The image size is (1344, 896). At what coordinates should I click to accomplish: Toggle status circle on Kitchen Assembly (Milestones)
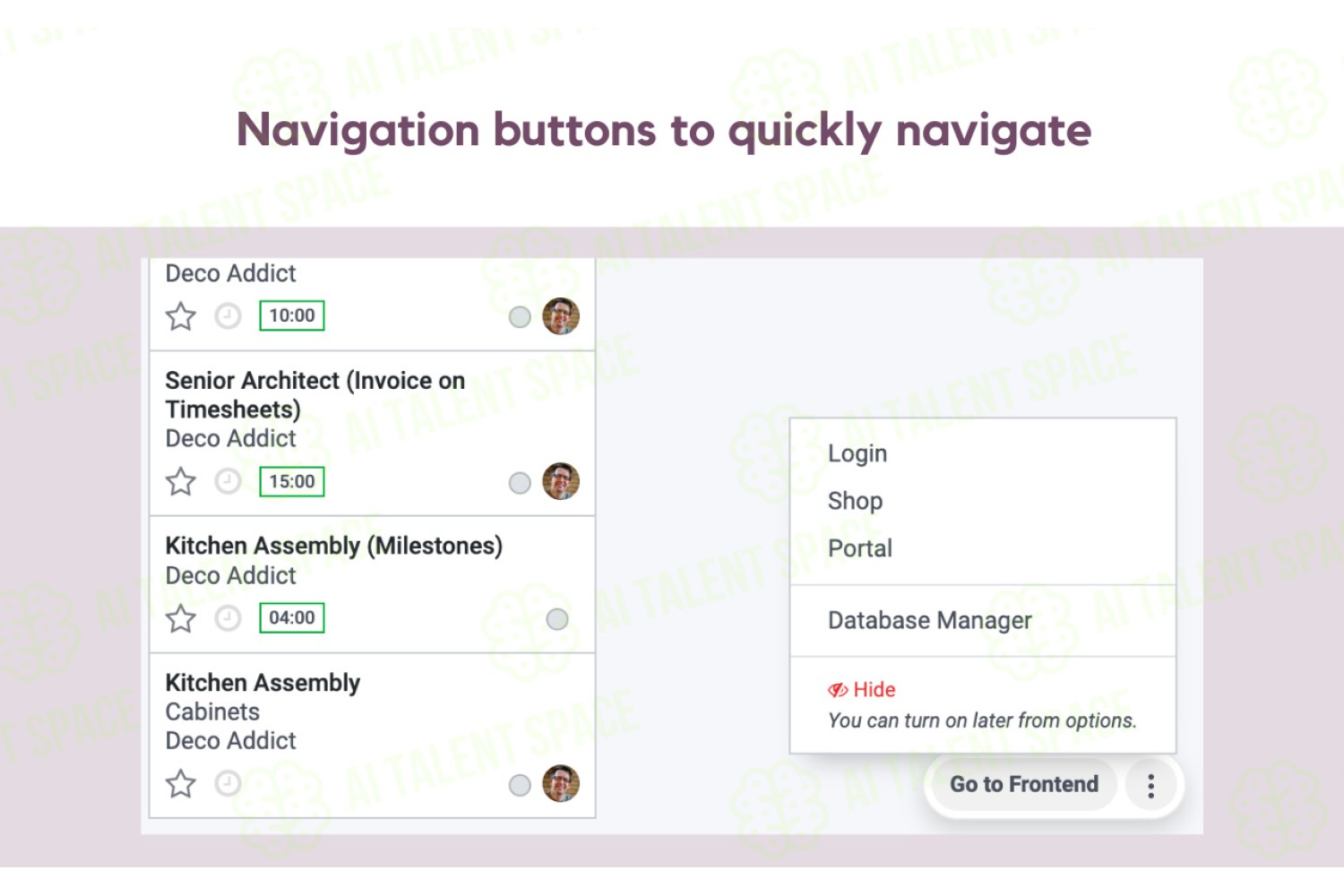point(557,619)
